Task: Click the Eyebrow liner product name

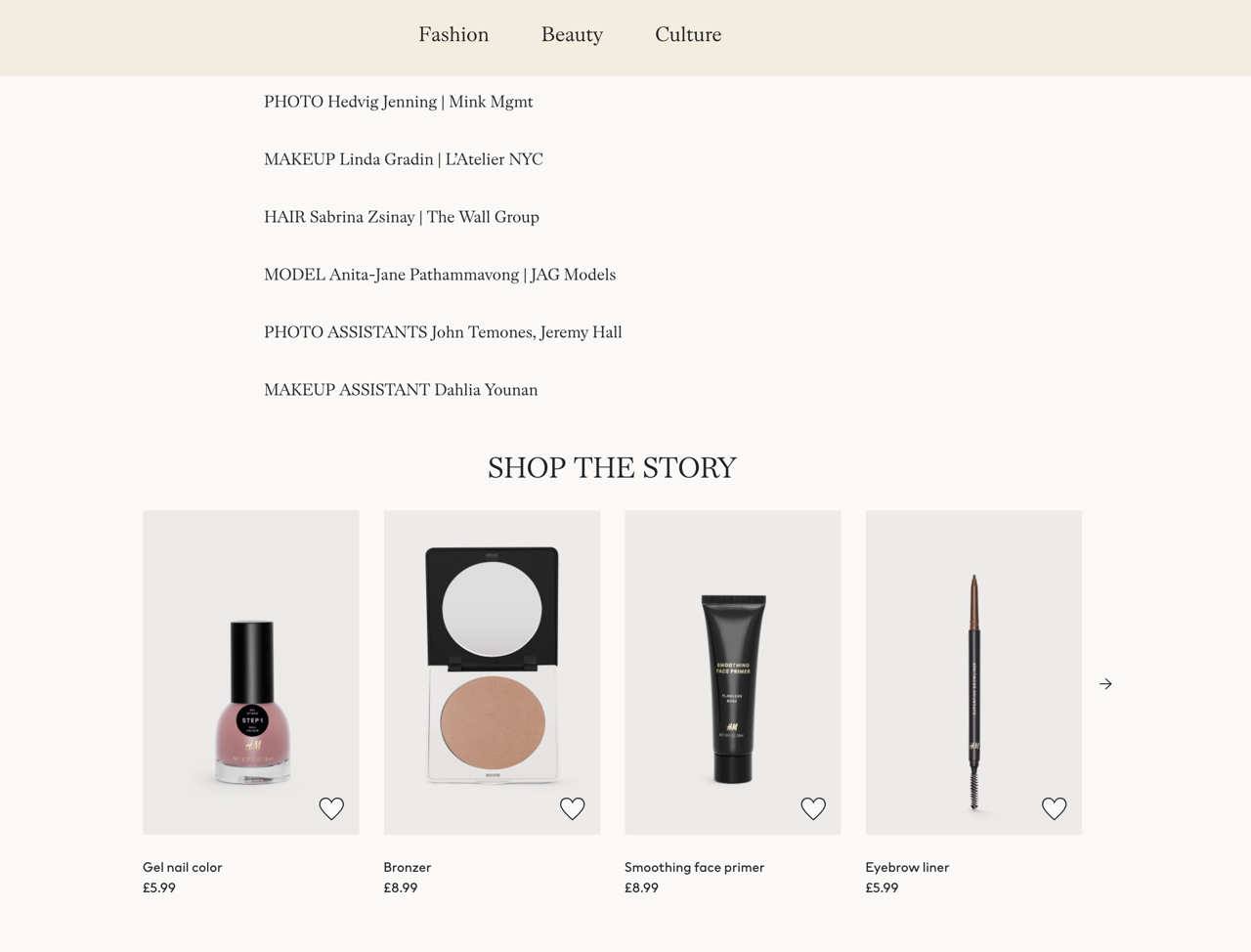Action: pos(907,867)
